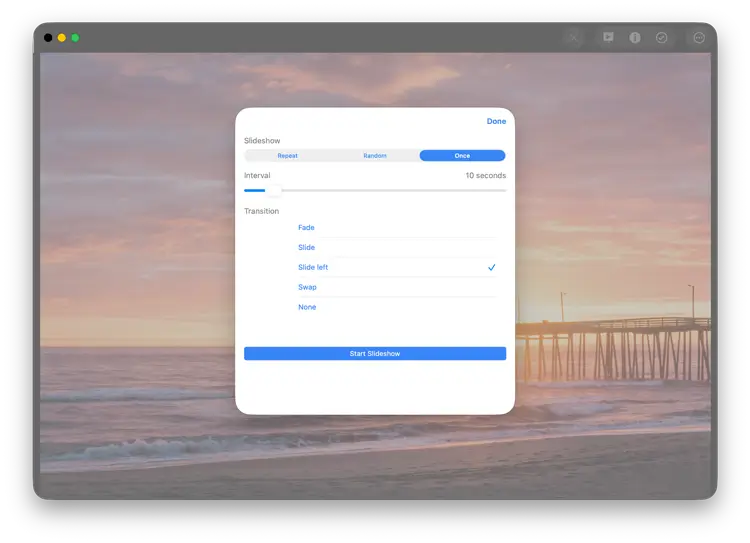Click the green fullscreen window button

[x=75, y=38]
